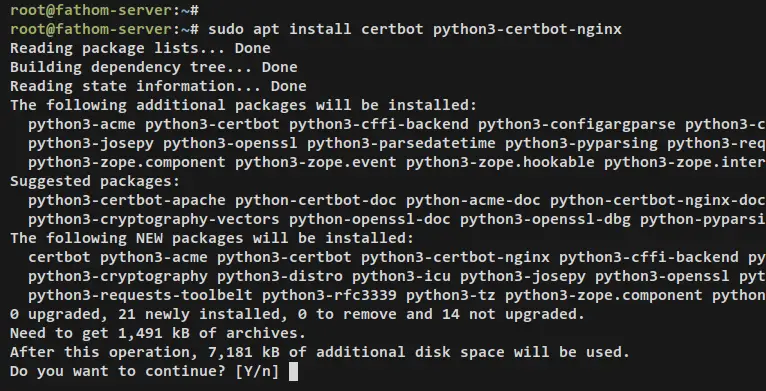Click 'Suggested packages:' heading

coord(95,181)
